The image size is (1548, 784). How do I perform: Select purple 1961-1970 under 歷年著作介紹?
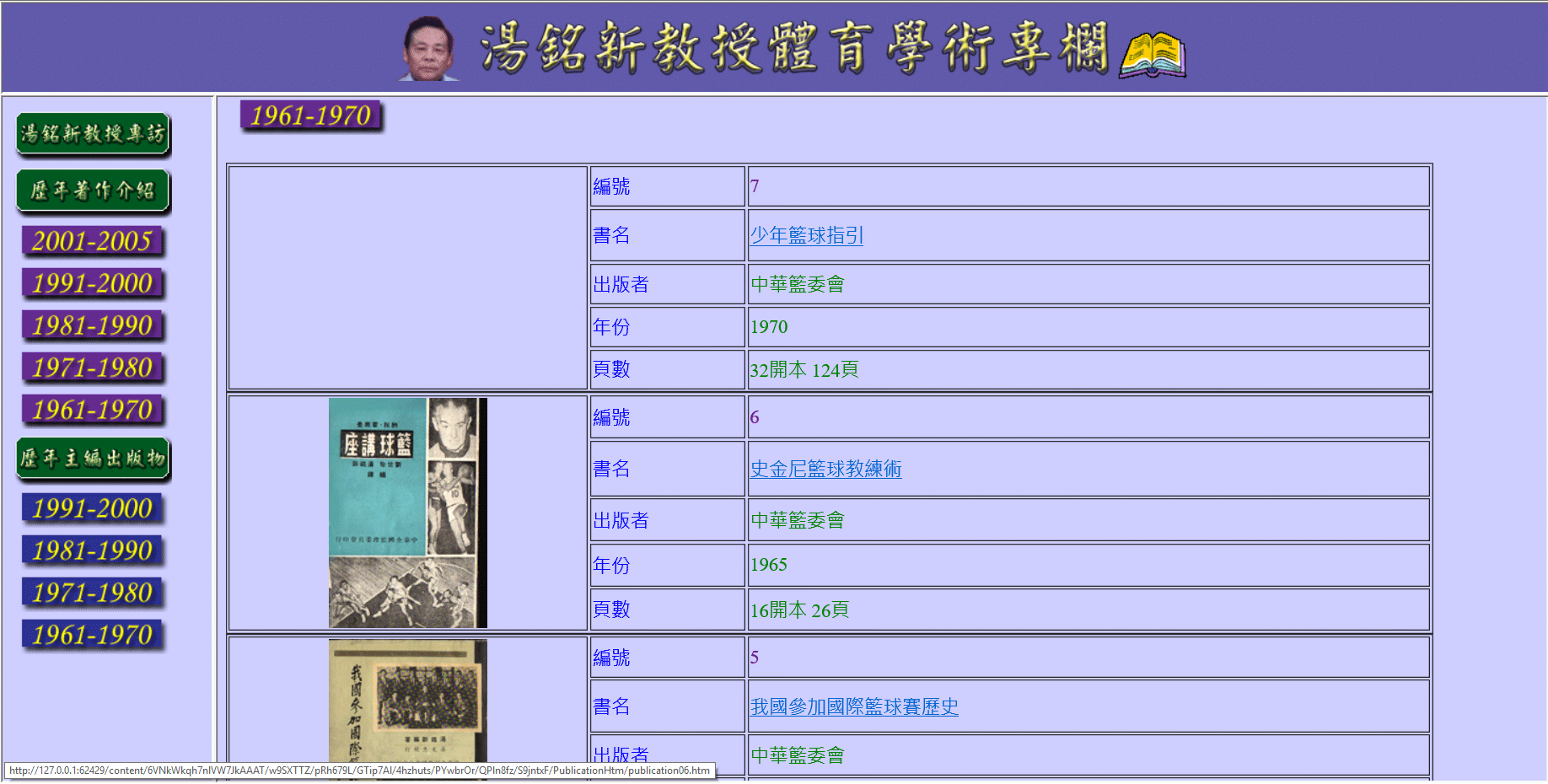(x=93, y=410)
